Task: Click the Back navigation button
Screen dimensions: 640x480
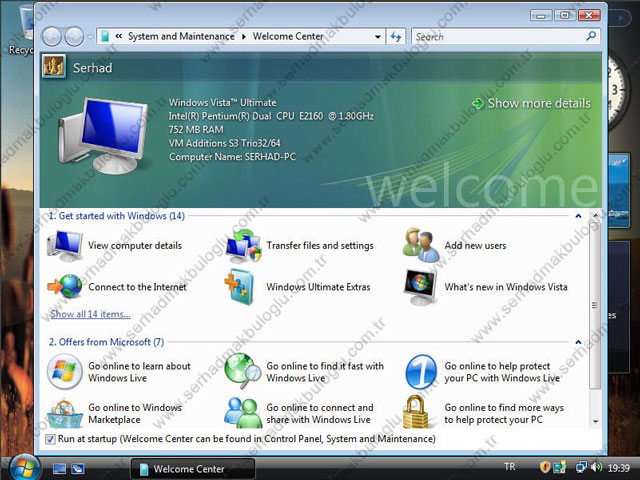Action: [52, 37]
